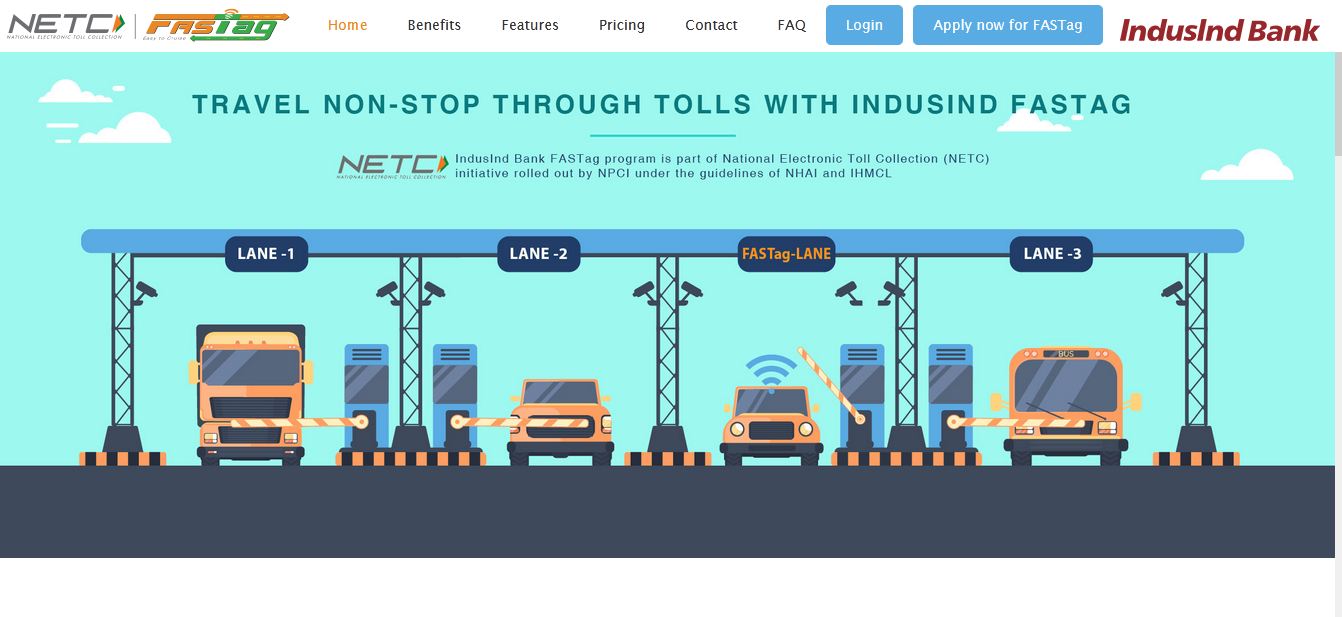The image size is (1342, 617).
Task: Click the Login button
Action: tap(864, 25)
